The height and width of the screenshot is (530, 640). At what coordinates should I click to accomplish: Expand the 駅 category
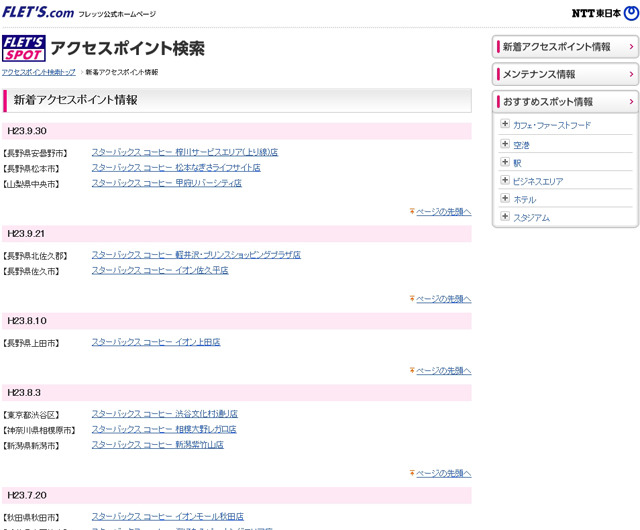click(505, 162)
